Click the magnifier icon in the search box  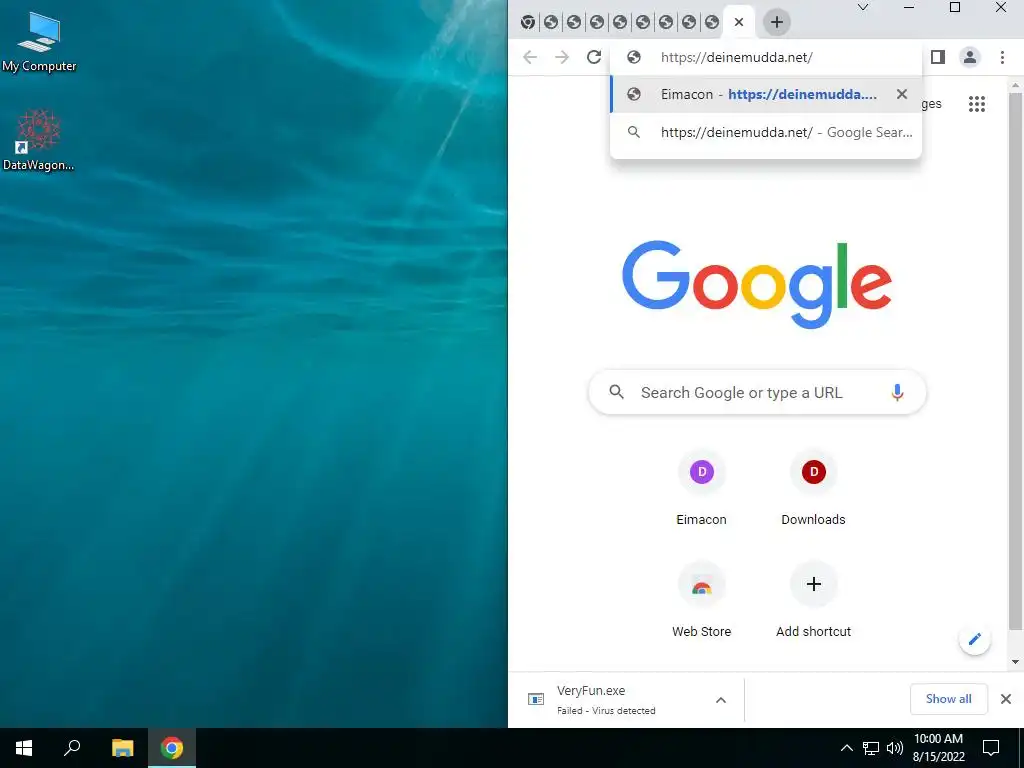(x=616, y=392)
